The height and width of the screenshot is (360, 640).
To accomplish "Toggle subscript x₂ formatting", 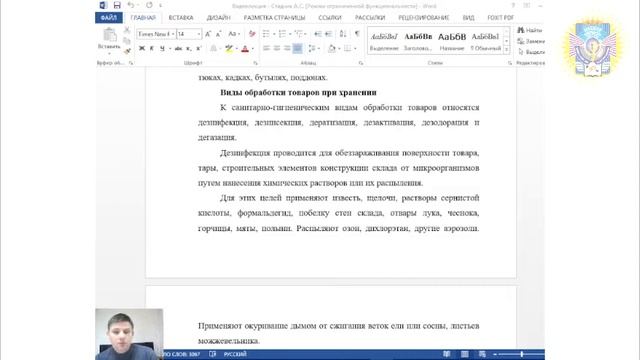I will pyautogui.click(x=189, y=49).
